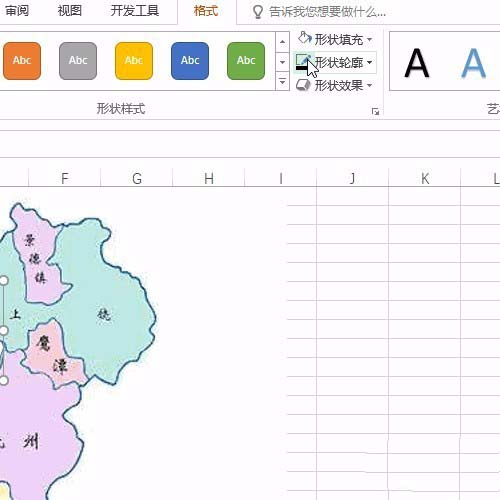Expand the shape styles gallery more button
Screen dimensions: 500x500
click(282, 81)
